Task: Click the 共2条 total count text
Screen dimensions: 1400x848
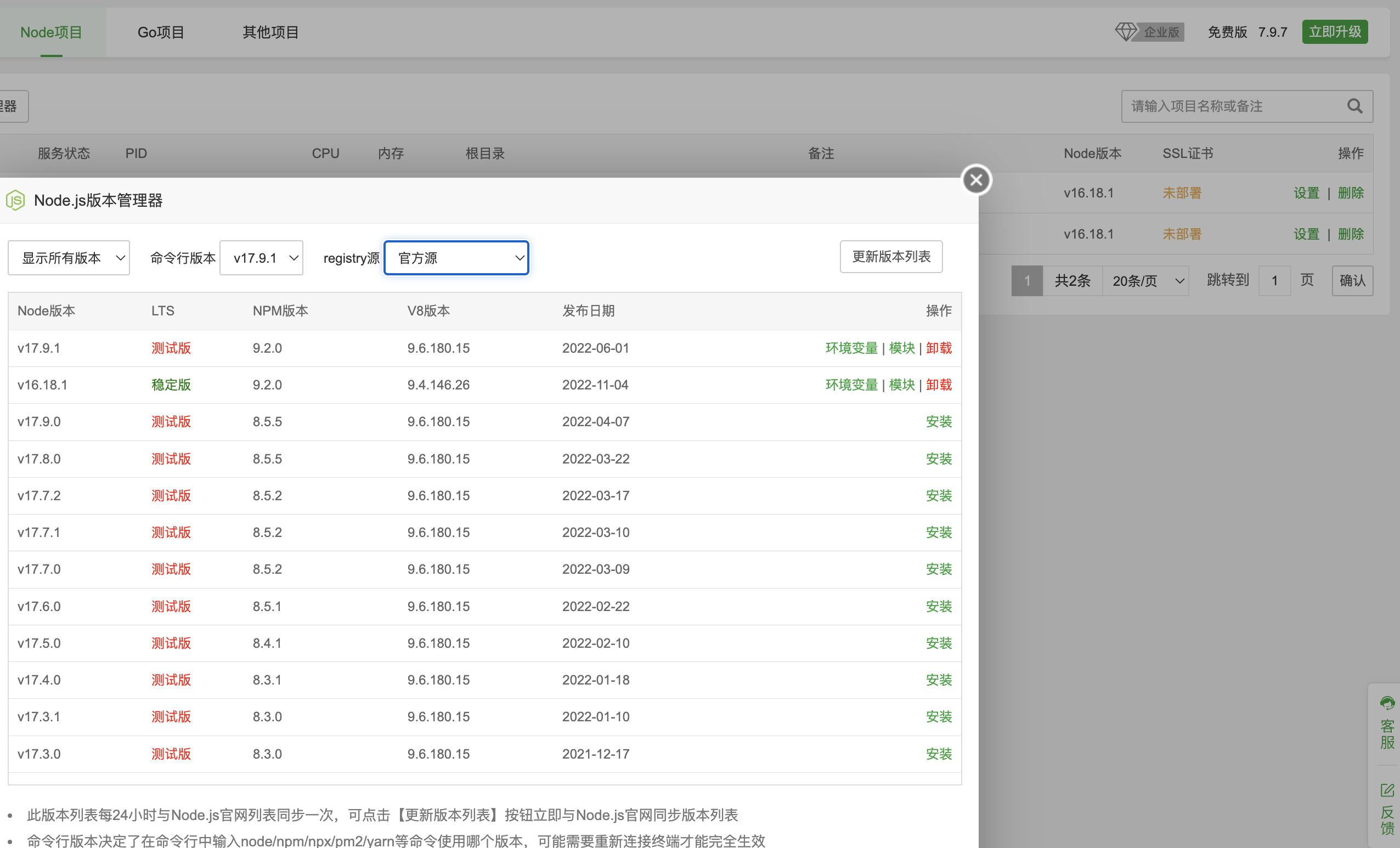Action: [1072, 281]
